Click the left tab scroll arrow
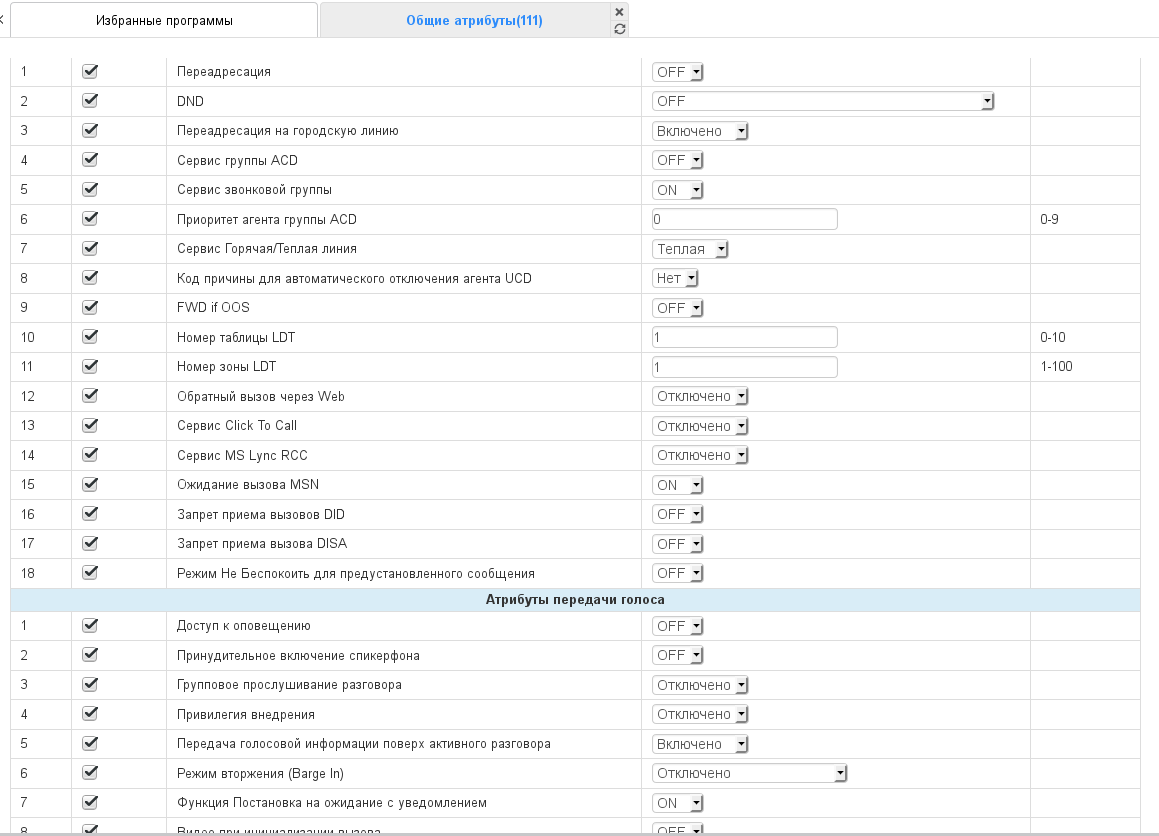Image resolution: width=1159 pixels, height=836 pixels. tap(2, 19)
